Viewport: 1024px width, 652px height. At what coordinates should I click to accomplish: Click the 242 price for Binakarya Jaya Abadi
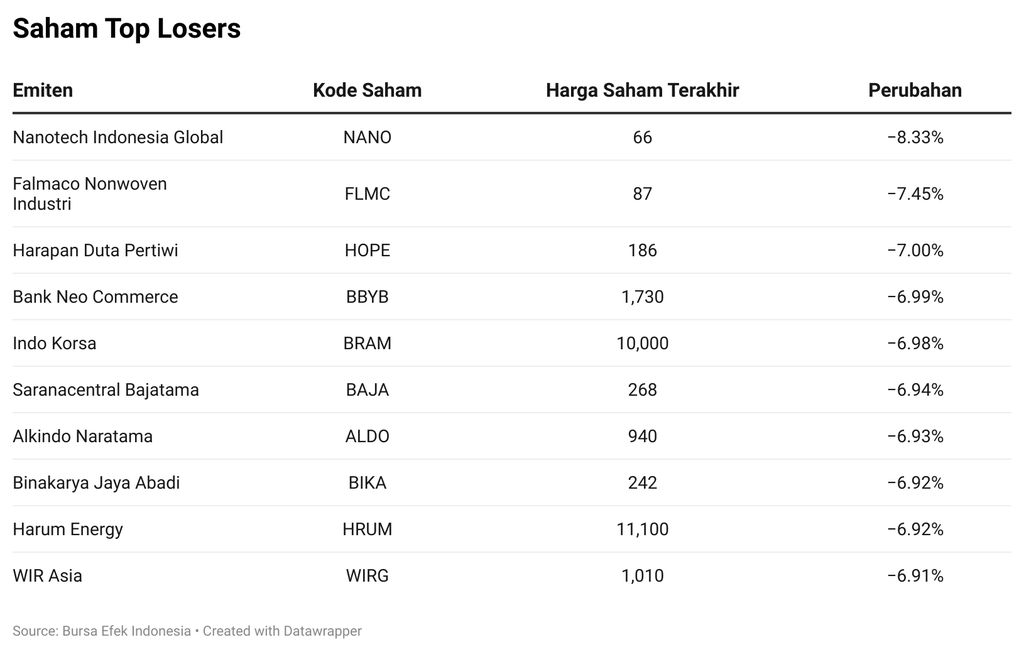tap(642, 483)
